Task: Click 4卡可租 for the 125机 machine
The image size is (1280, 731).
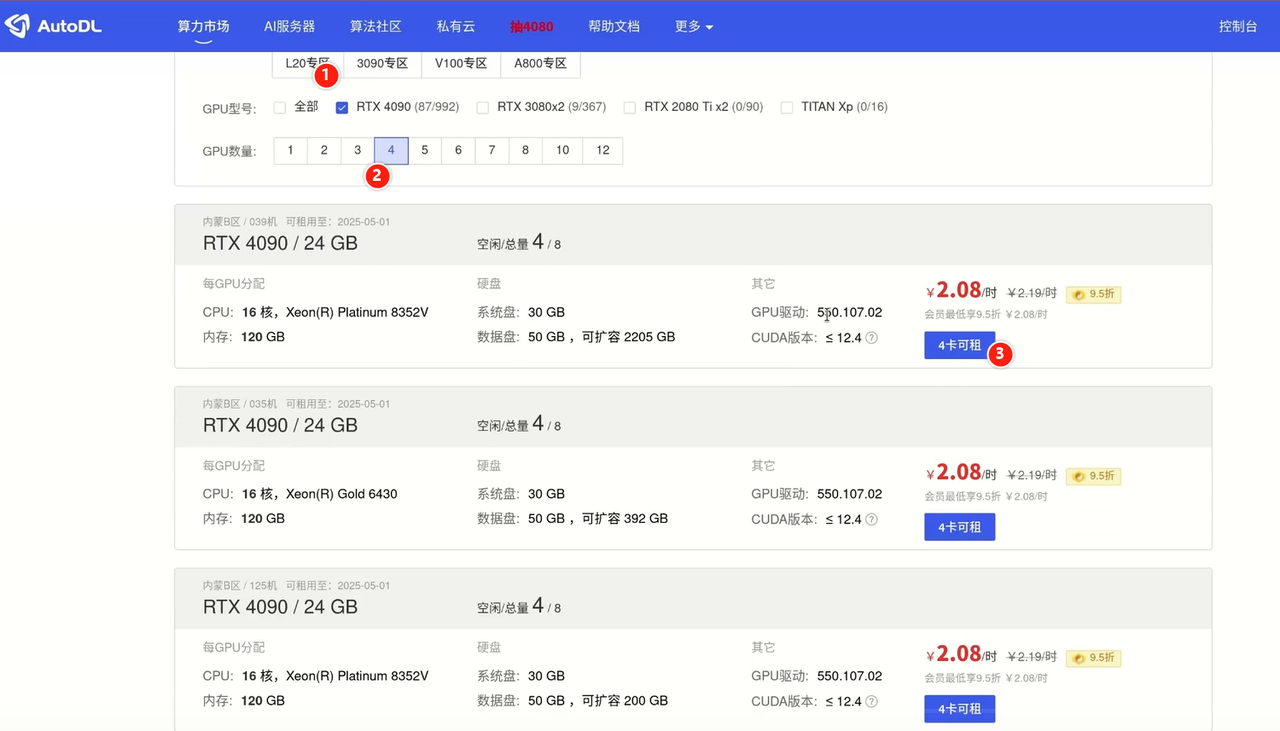Action: pyautogui.click(x=959, y=709)
